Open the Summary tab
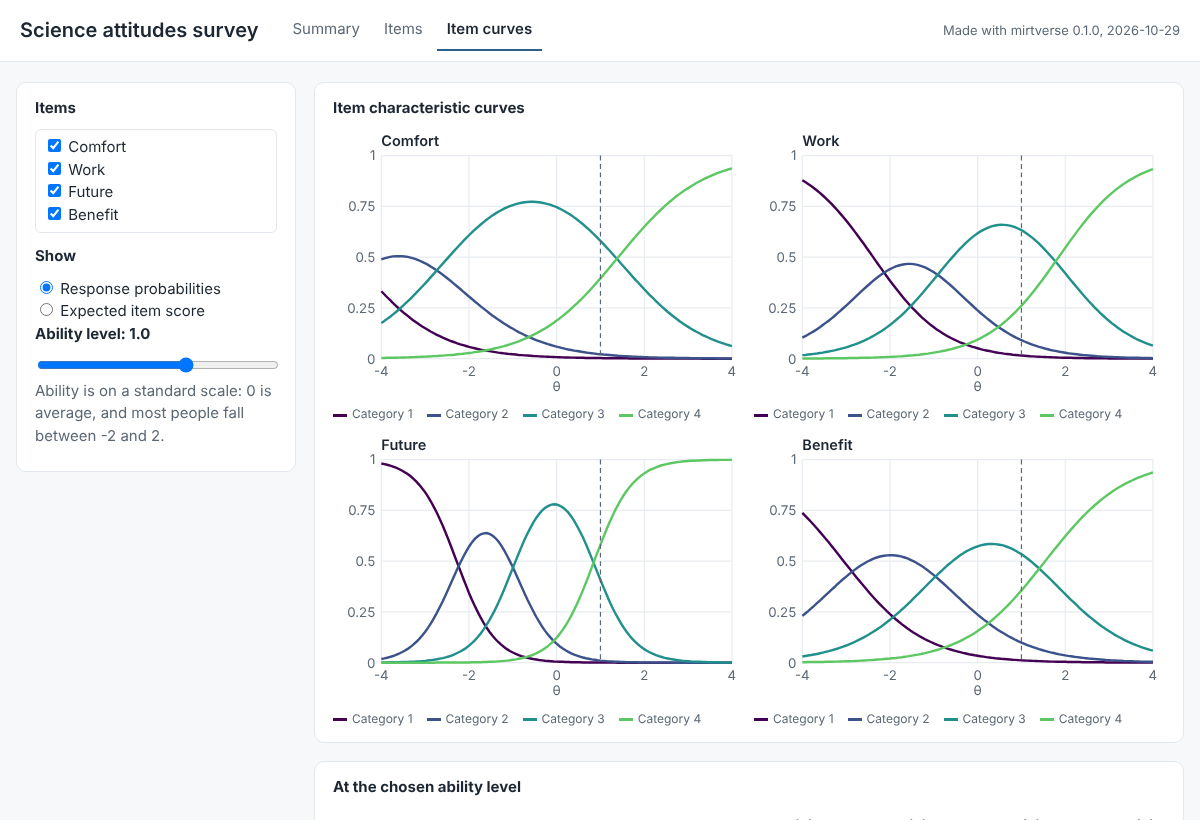Image resolution: width=1200 pixels, height=820 pixels. tap(326, 29)
